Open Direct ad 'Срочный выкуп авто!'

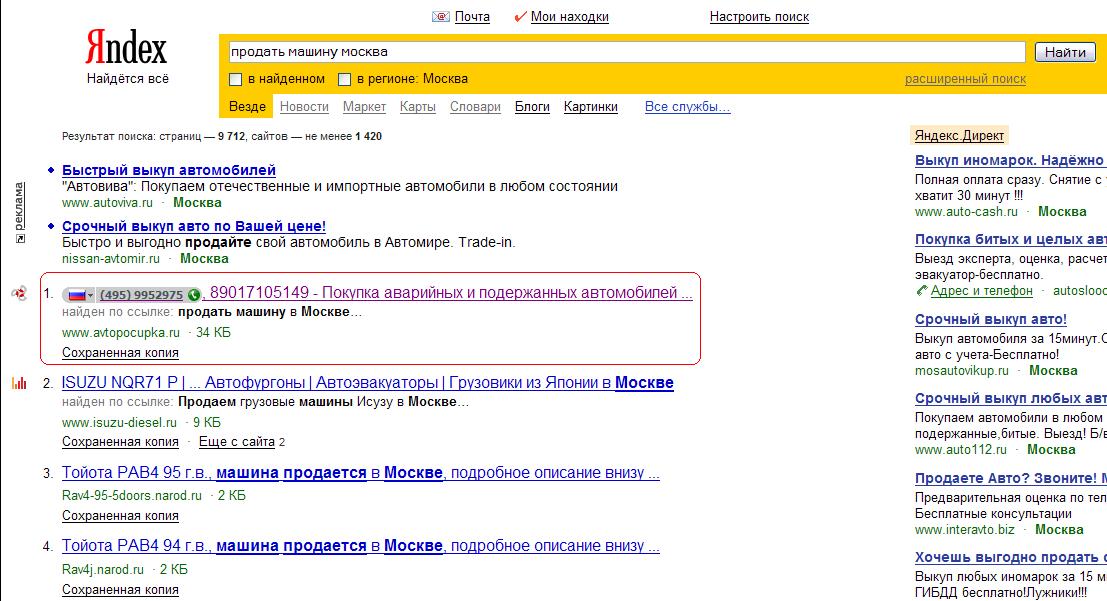point(991,319)
